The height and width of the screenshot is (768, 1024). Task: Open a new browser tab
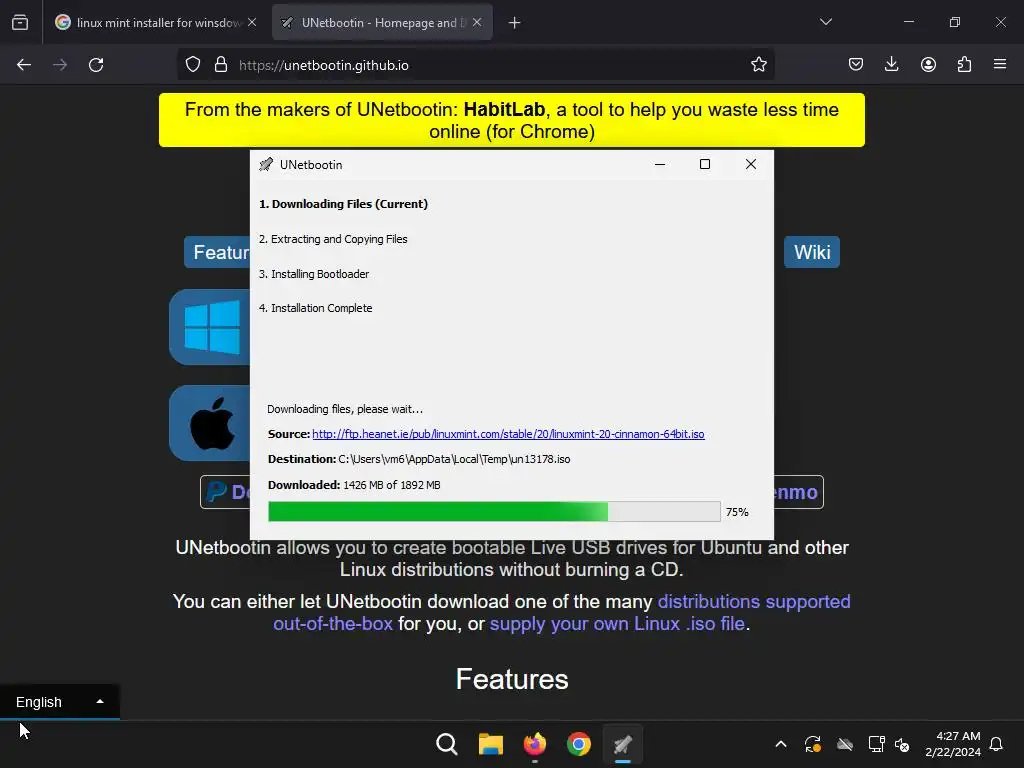514,23
